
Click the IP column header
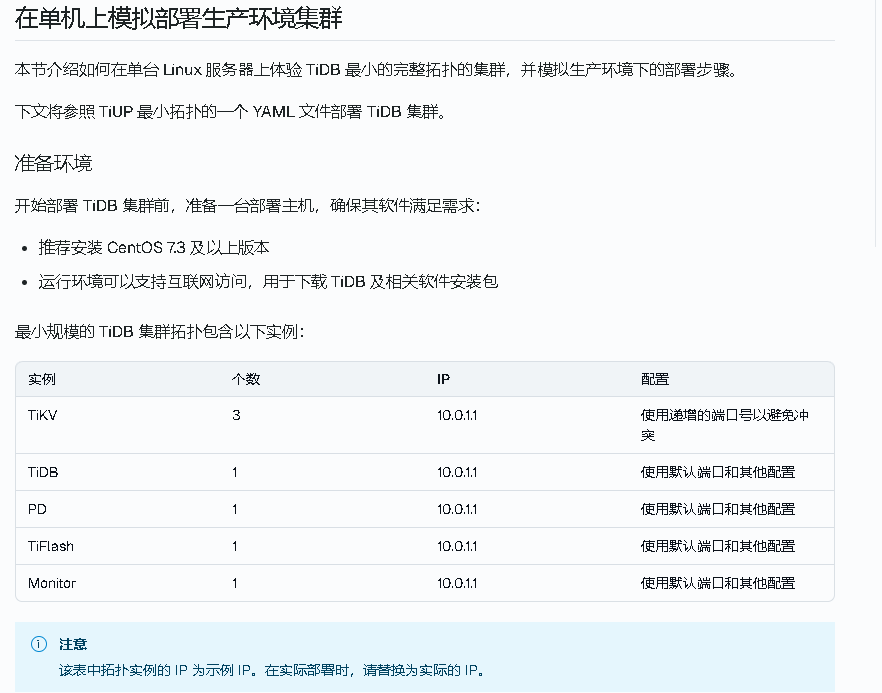coord(443,379)
